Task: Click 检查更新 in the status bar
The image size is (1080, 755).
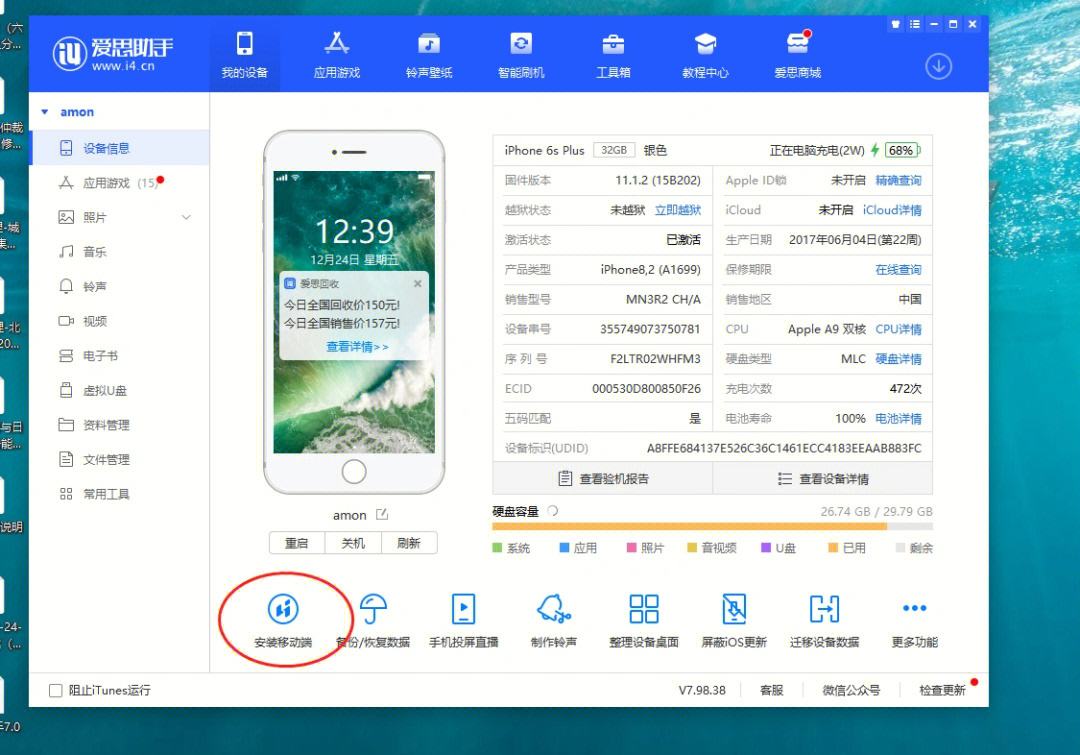Action: [x=942, y=690]
